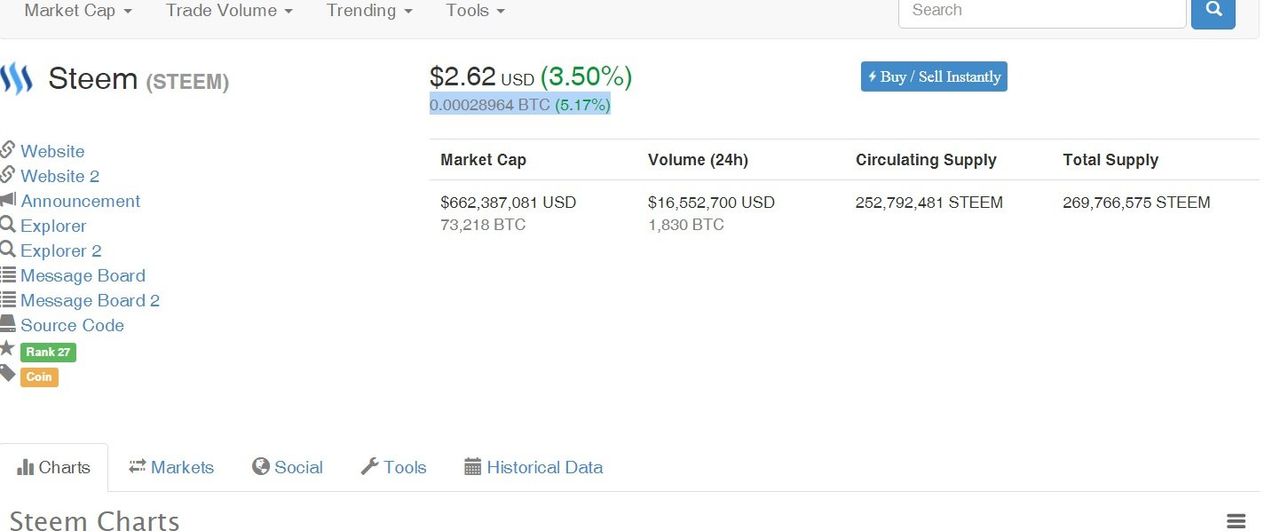Screen dimensions: 1280x532
Task: Click the Rank 27 badge
Action: (48, 352)
